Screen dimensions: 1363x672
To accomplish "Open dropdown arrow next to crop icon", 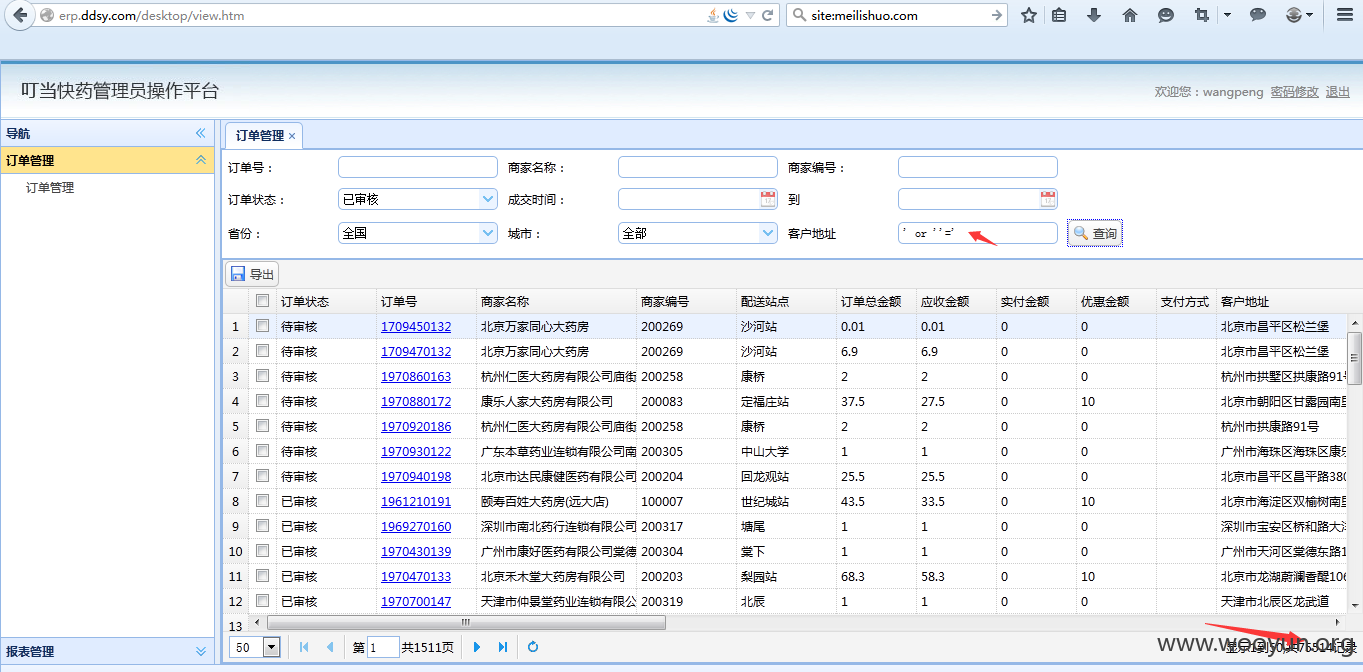I will tap(1227, 15).
